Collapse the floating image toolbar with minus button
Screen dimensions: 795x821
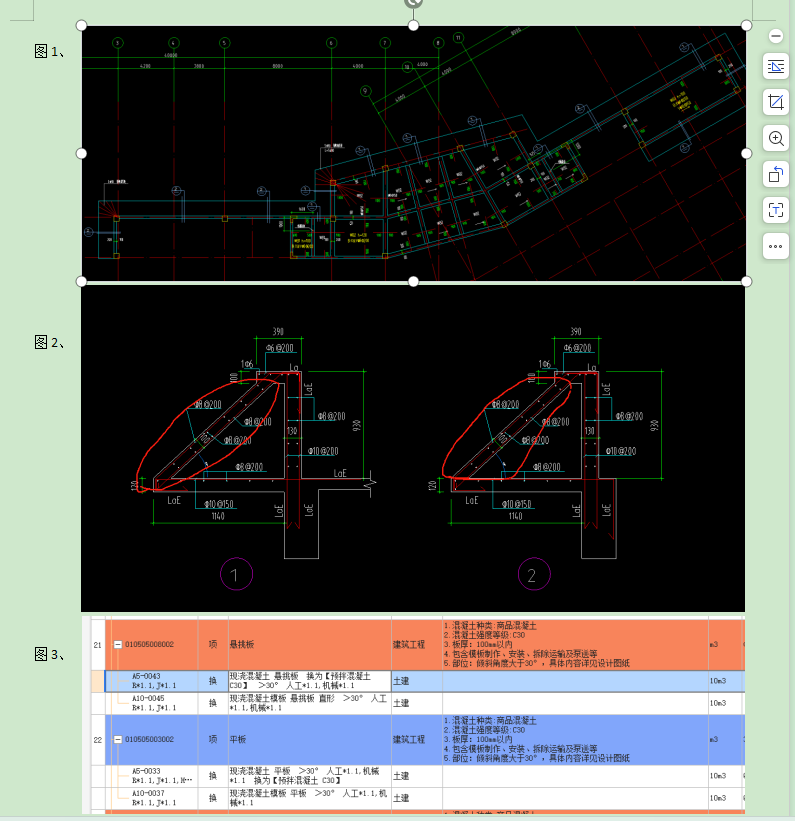[776, 36]
